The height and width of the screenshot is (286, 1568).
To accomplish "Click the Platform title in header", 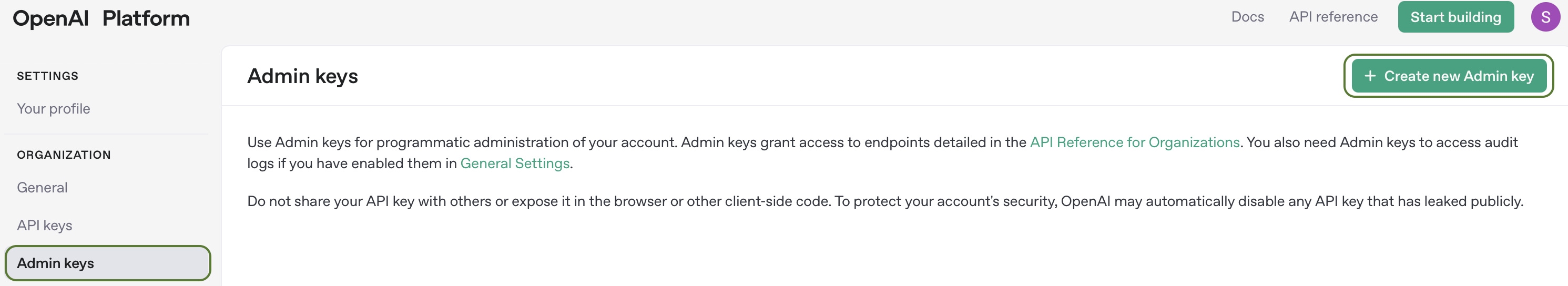I will click(x=146, y=19).
